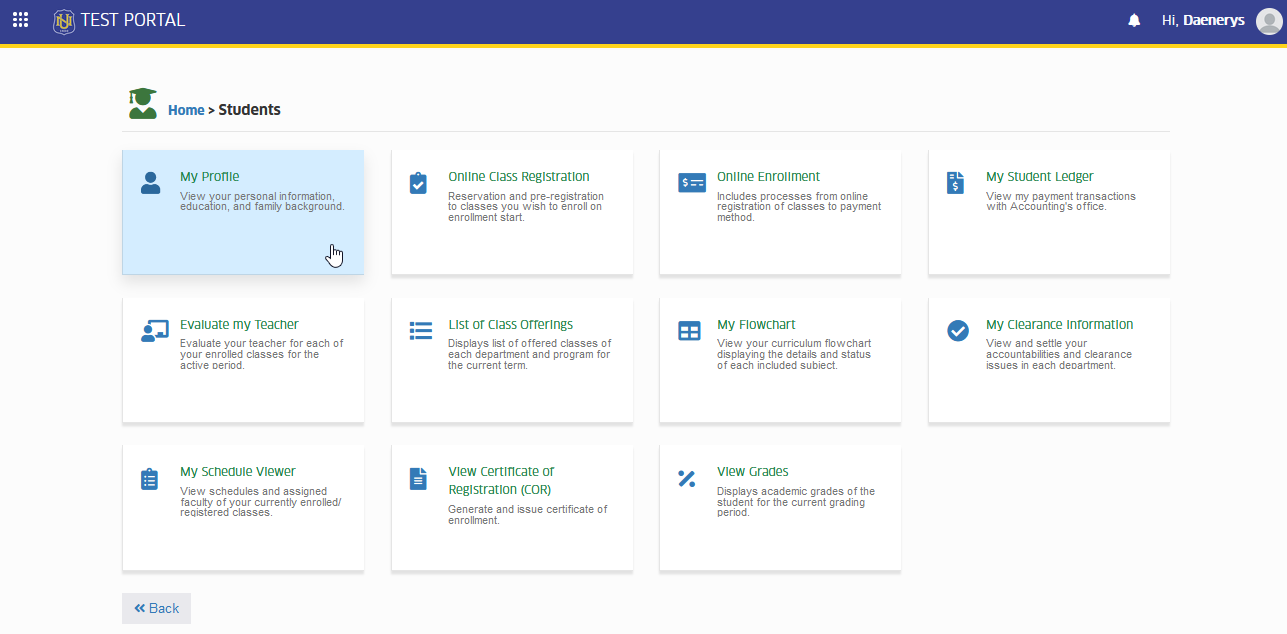1287x634 pixels.
Task: Click the TEST PORTAL header title
Action: click(x=133, y=20)
